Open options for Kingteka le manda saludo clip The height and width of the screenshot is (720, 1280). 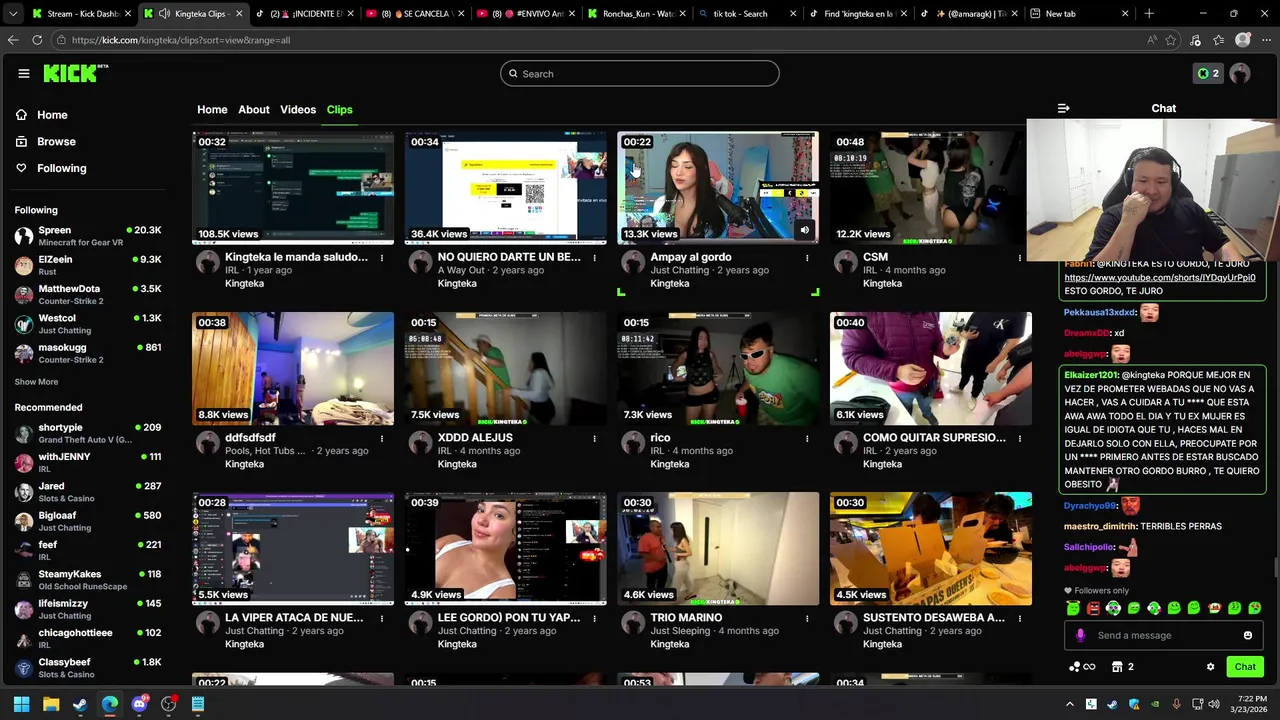pyautogui.click(x=381, y=258)
